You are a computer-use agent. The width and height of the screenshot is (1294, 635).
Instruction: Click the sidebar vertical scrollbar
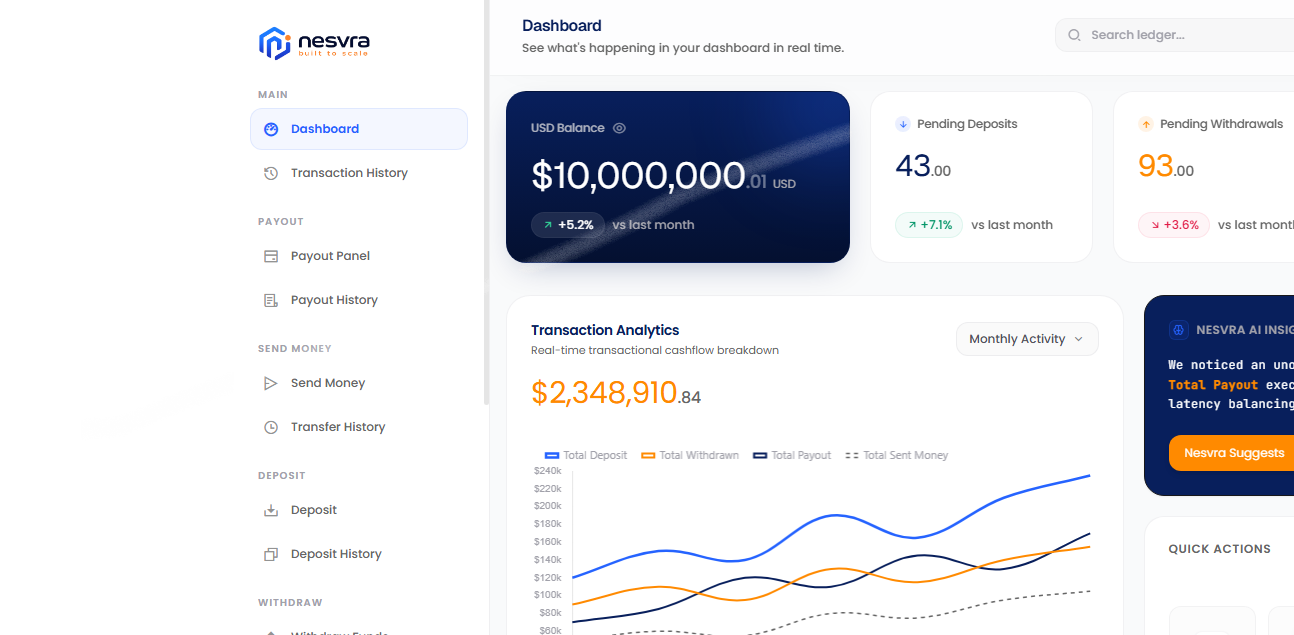click(x=487, y=202)
